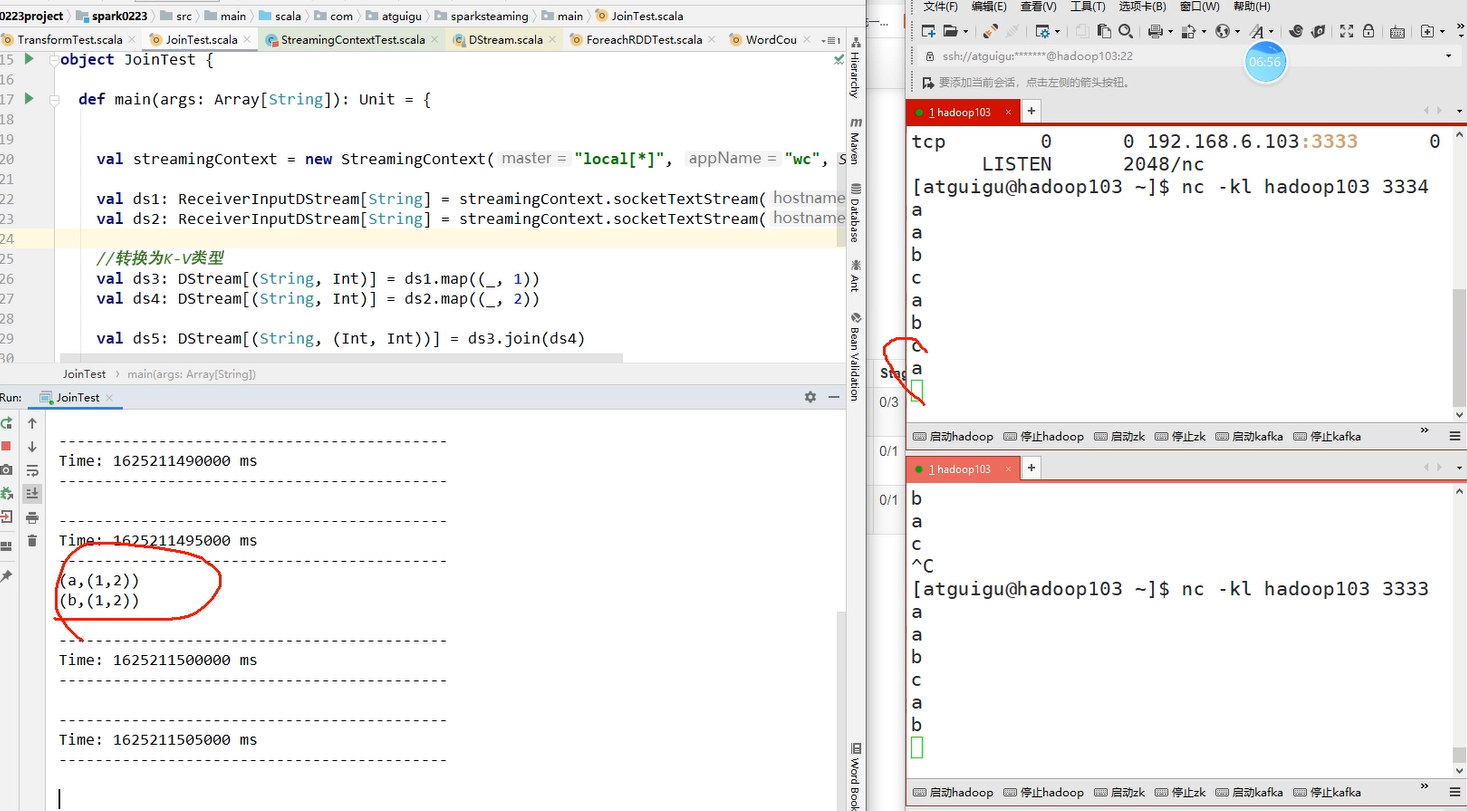Open the tab list dropdown of lower Xshell pane
The width and height of the screenshot is (1467, 811).
pos(1458,468)
